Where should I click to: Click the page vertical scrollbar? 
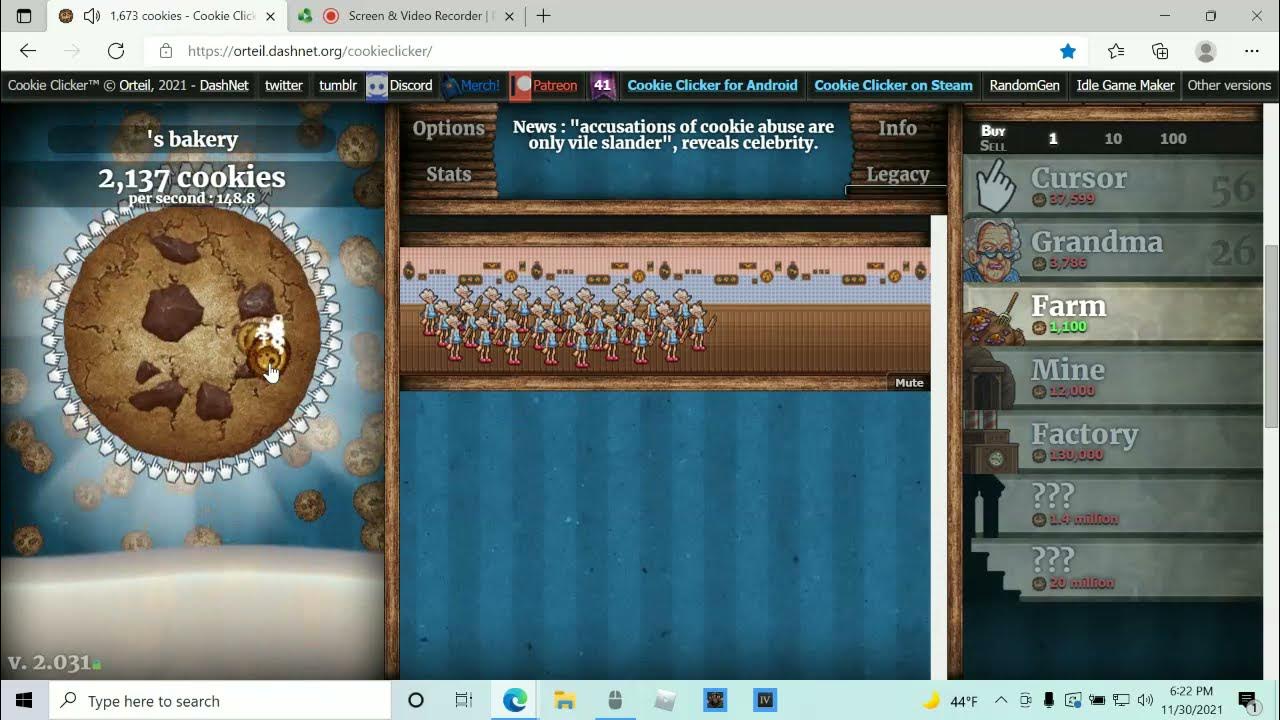(x=1272, y=336)
